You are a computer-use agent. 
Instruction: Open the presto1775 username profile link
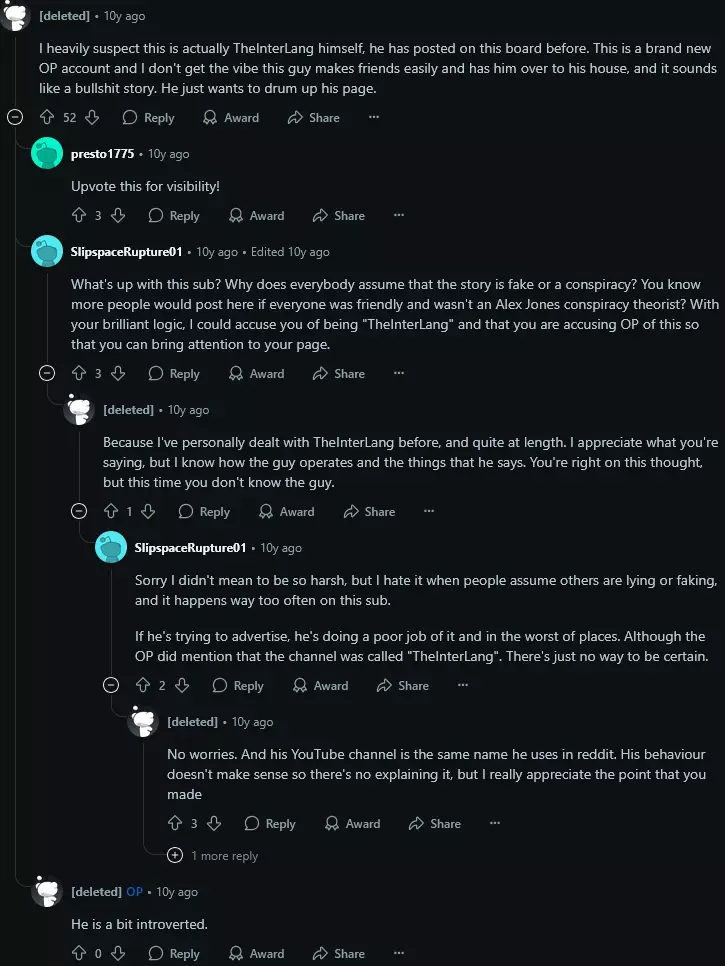[x=102, y=154]
